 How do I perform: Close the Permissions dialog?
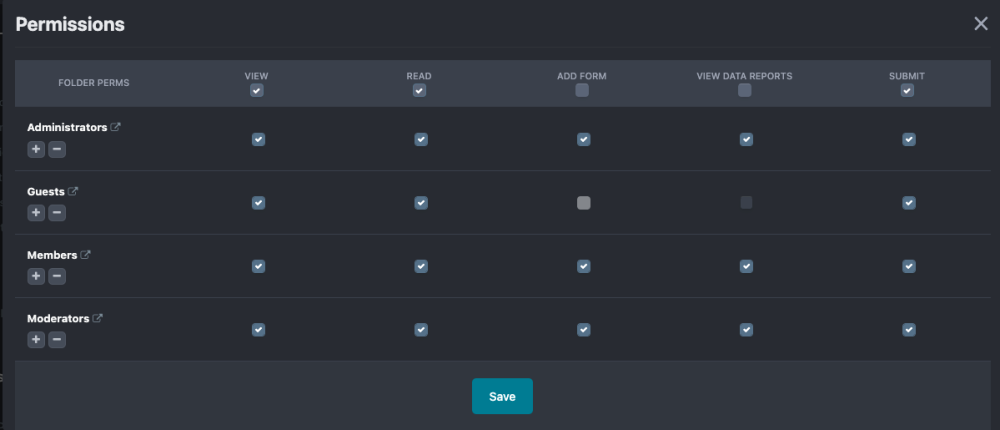point(981,24)
